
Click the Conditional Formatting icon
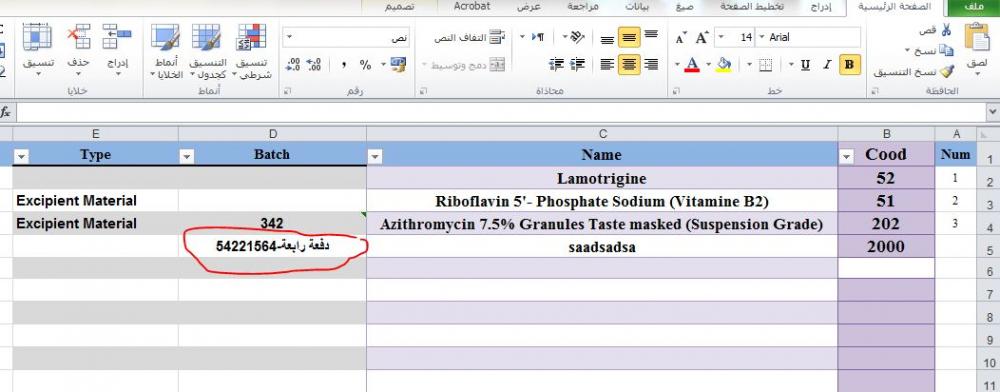point(253,38)
